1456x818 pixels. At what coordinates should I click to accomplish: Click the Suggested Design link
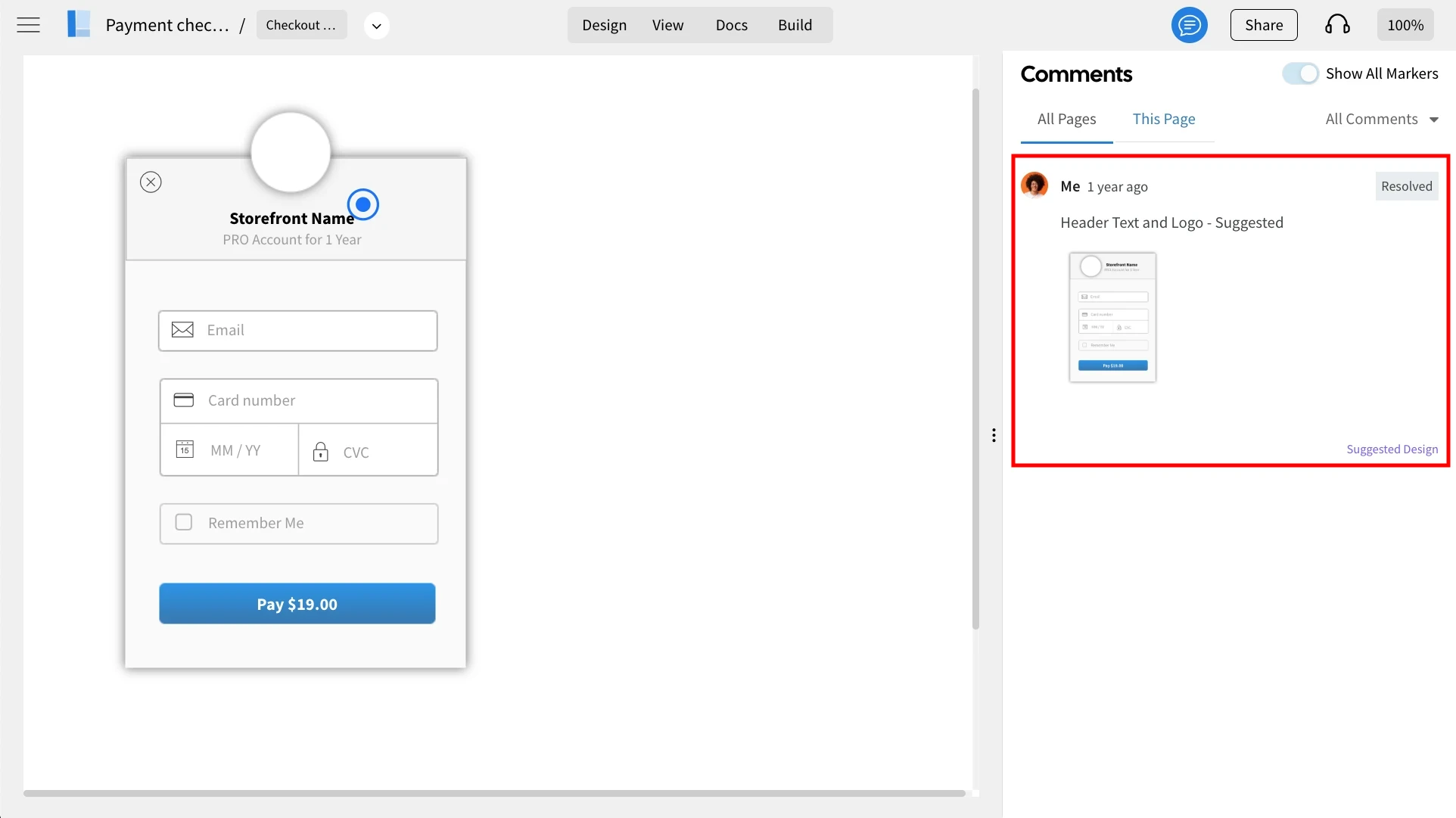click(x=1392, y=449)
